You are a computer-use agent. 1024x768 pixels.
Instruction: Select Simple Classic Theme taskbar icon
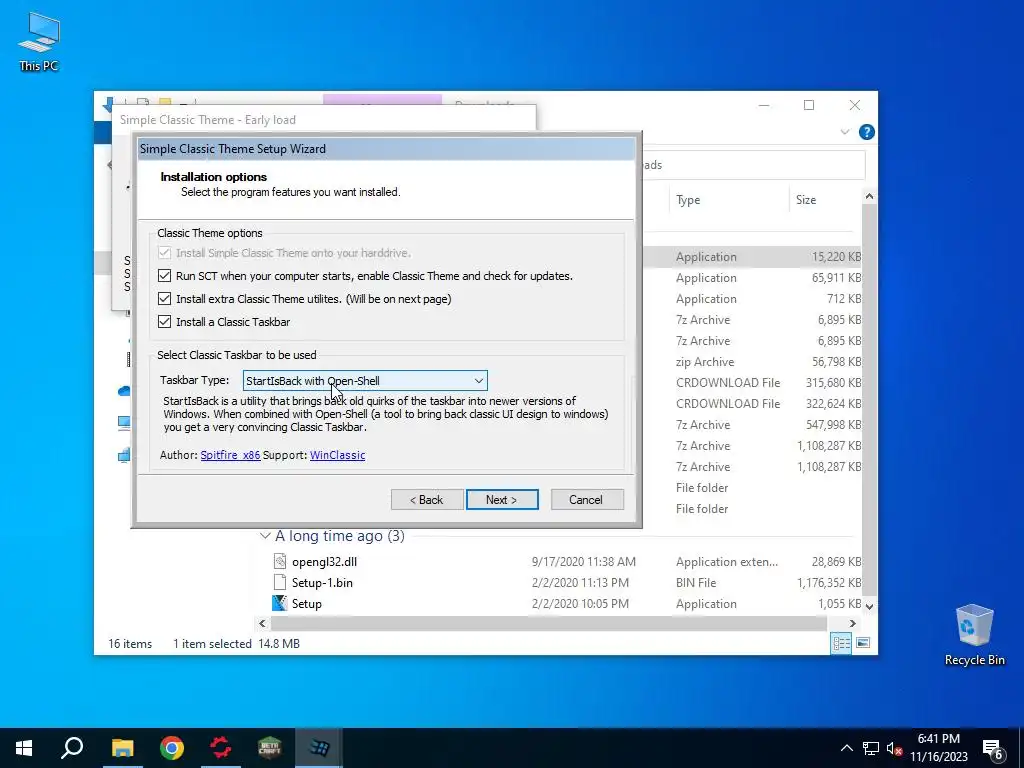[319, 748]
